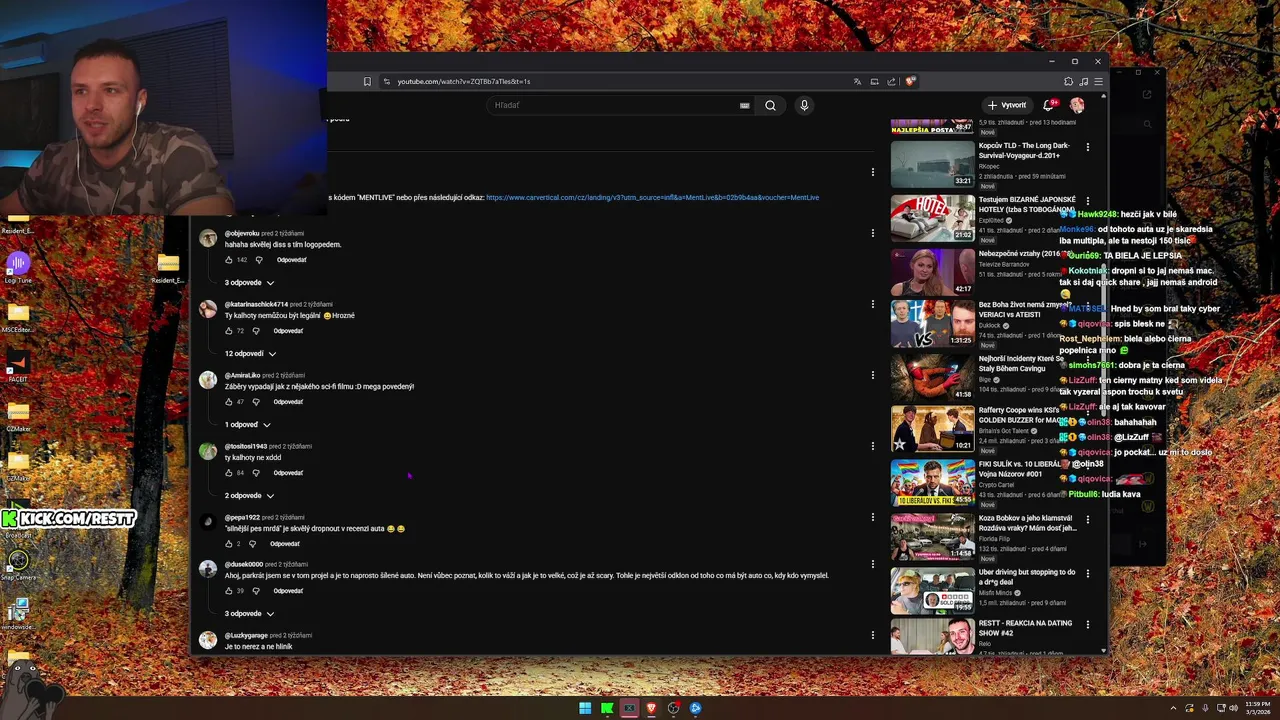
Task: Open more options for @AmiraLiko comment
Action: (x=872, y=375)
